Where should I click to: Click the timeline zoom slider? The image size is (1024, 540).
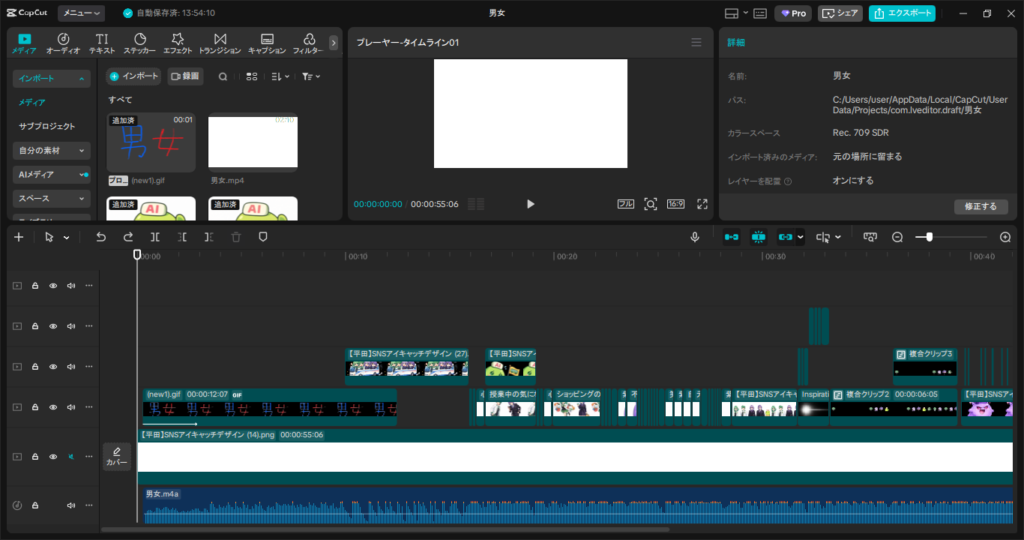tap(930, 237)
